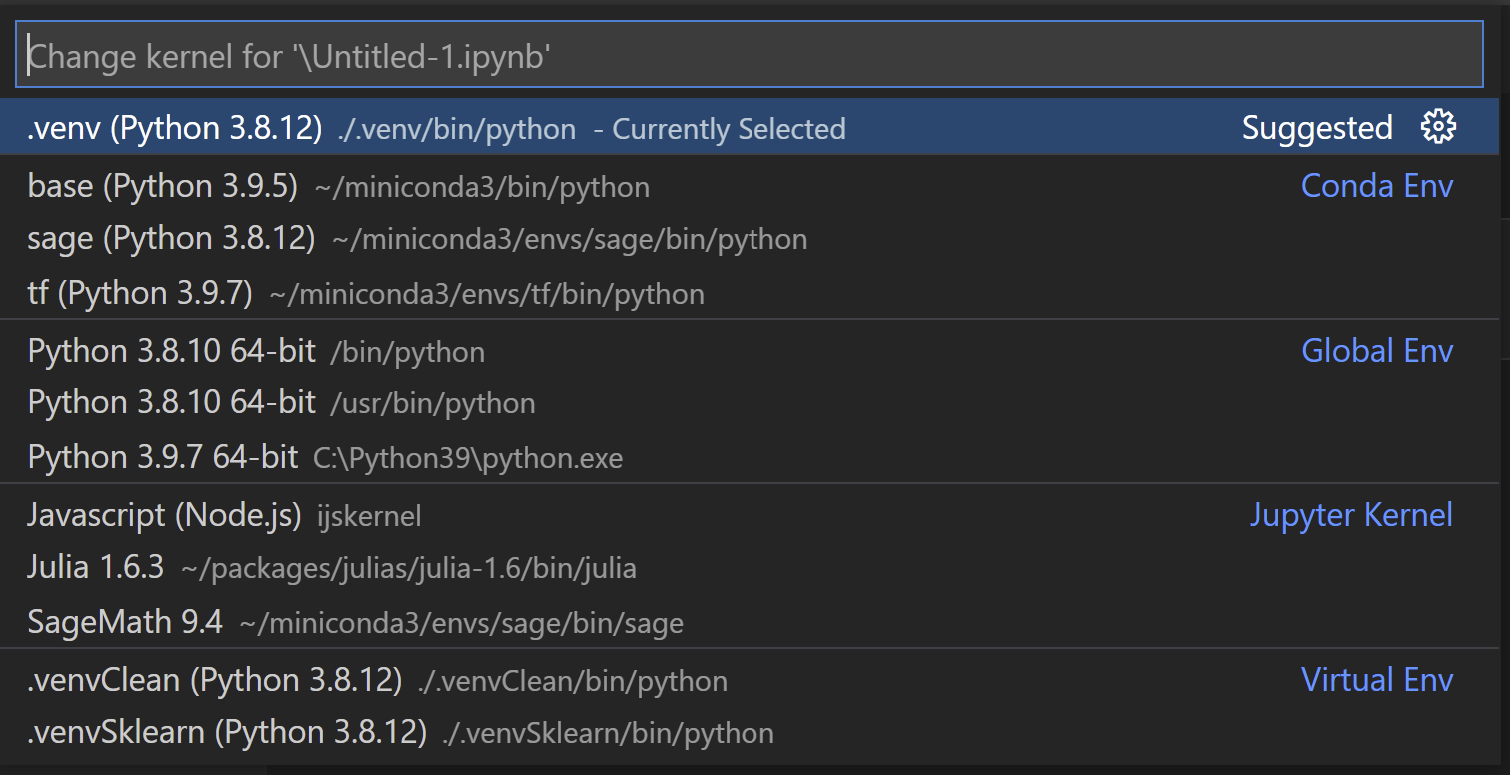The image size is (1510, 775).
Task: Open kernel settings via the gear icon
Action: [x=1437, y=126]
